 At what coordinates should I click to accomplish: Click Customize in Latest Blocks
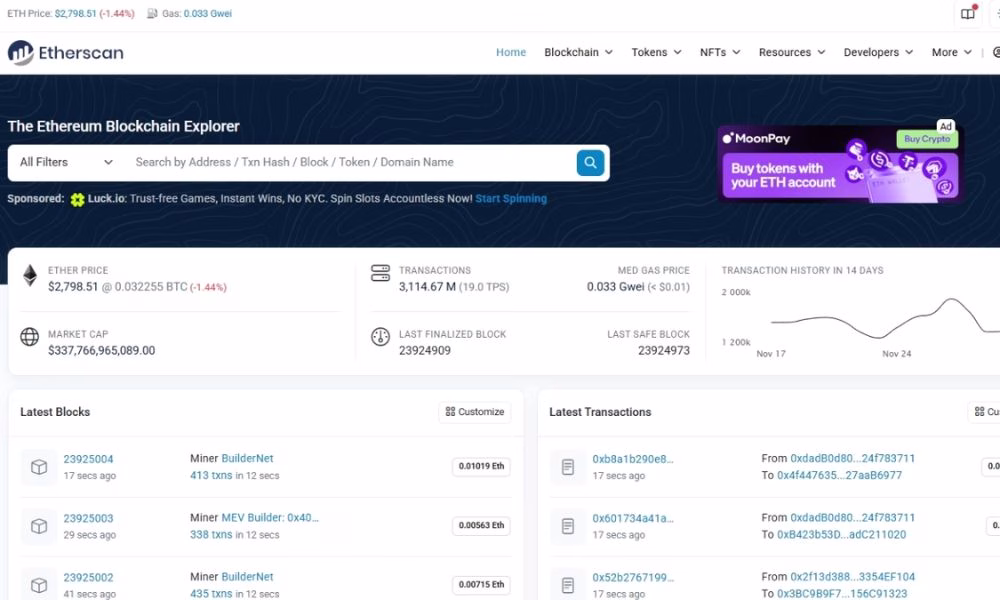click(474, 412)
